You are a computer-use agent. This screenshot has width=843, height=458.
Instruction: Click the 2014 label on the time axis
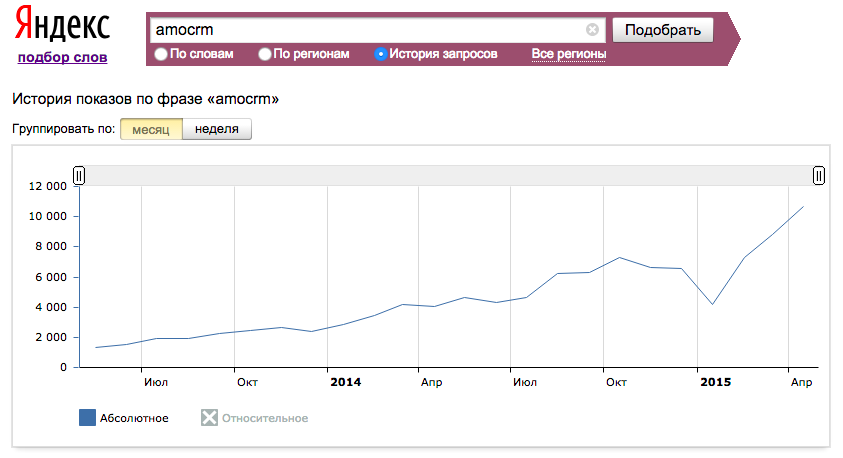point(345,382)
